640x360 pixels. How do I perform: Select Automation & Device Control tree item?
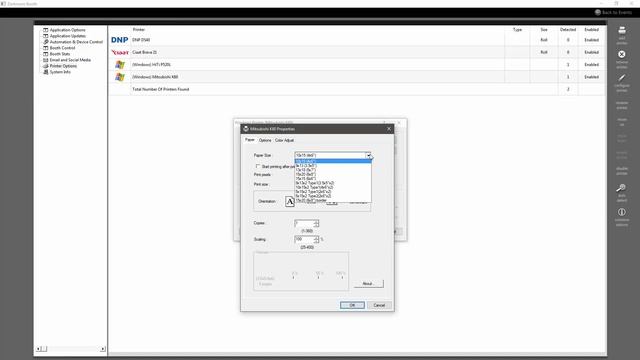click(76, 42)
